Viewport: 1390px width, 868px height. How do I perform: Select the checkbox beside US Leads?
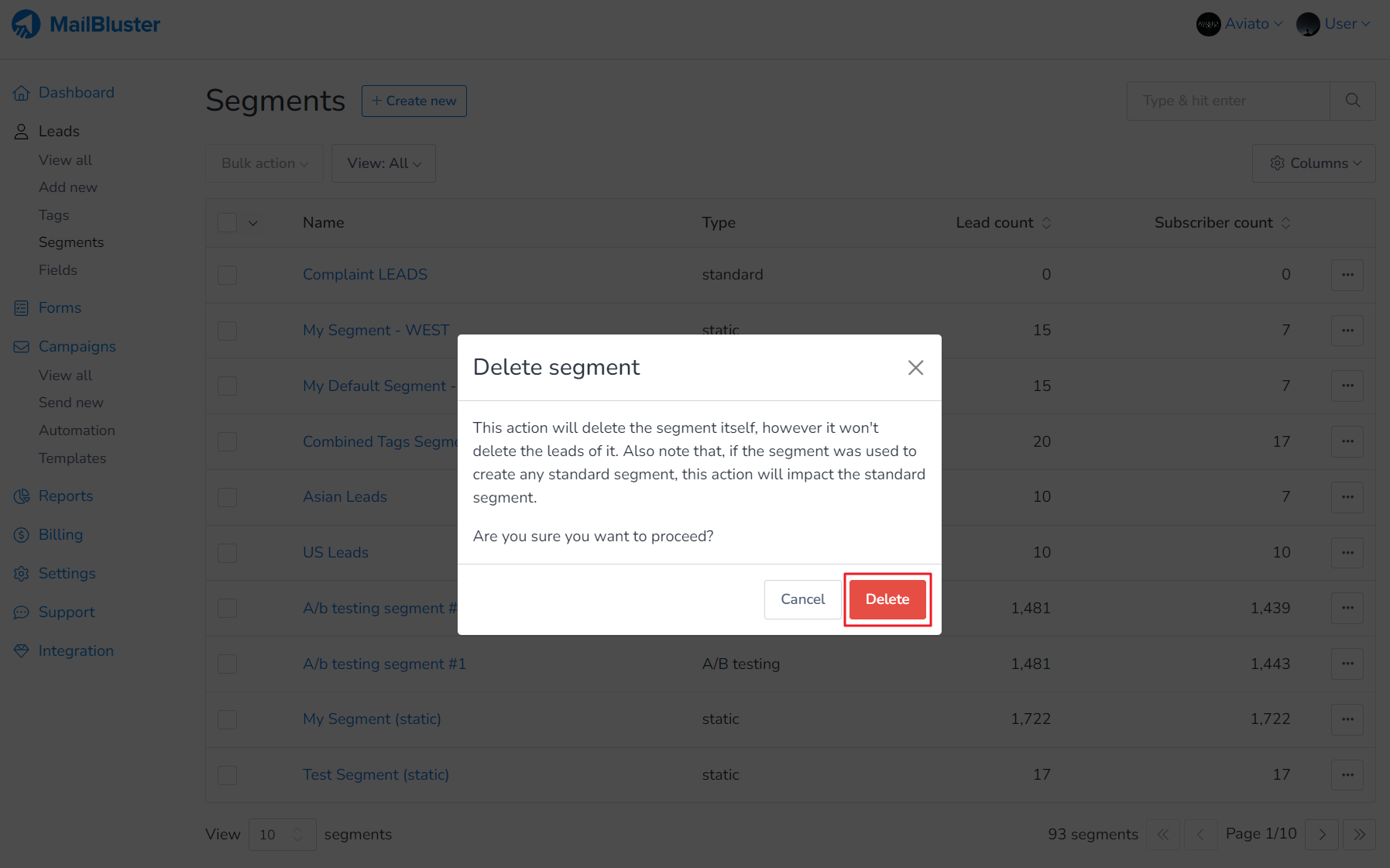click(227, 553)
